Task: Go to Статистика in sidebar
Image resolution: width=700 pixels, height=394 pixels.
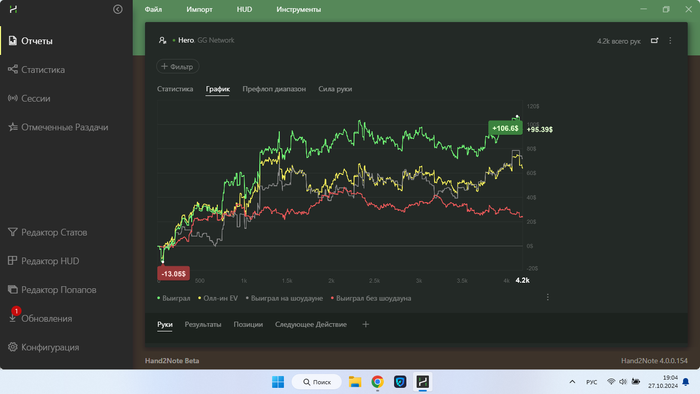Action: pos(43,70)
